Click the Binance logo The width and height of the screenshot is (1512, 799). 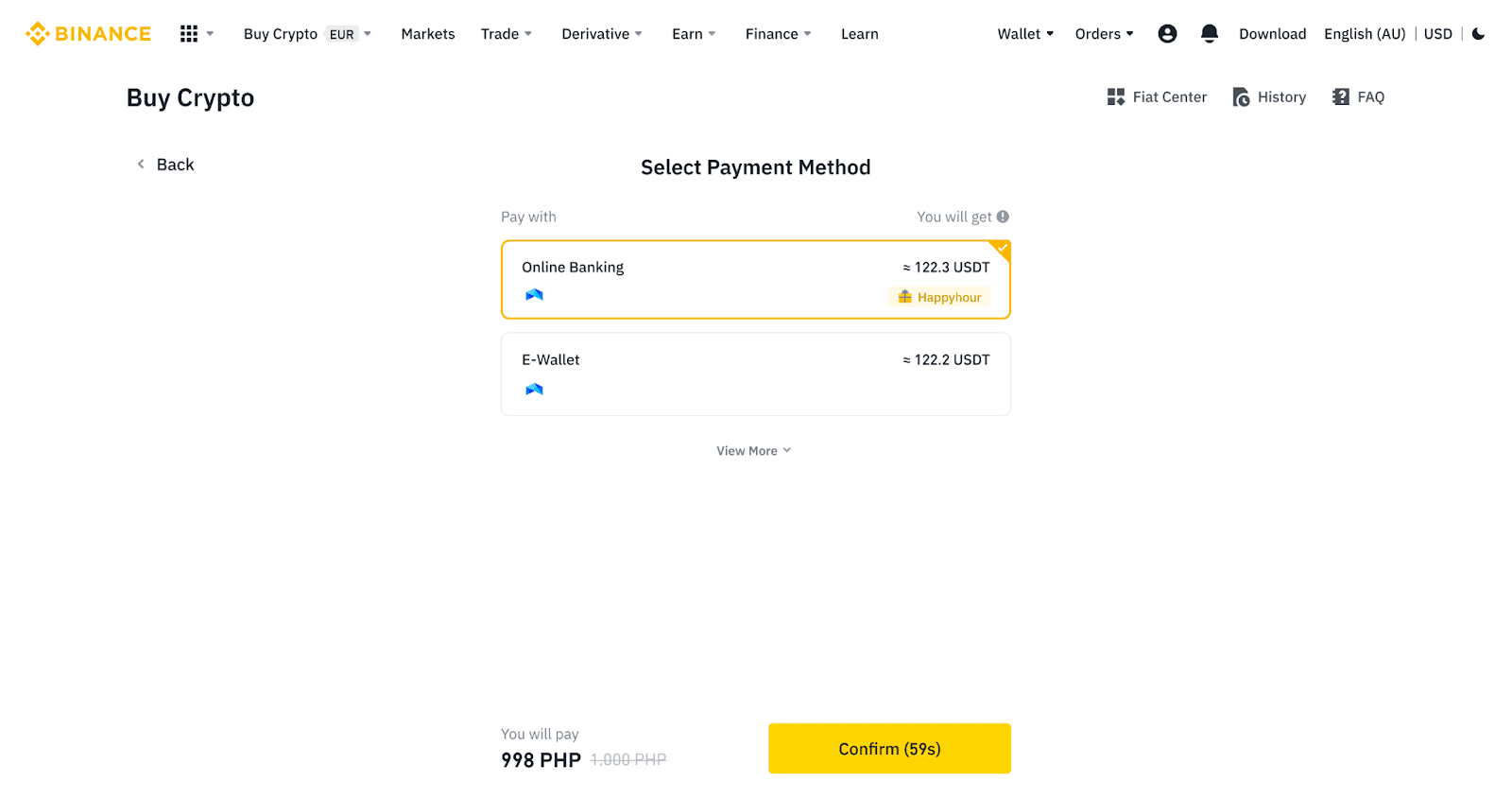(x=88, y=34)
